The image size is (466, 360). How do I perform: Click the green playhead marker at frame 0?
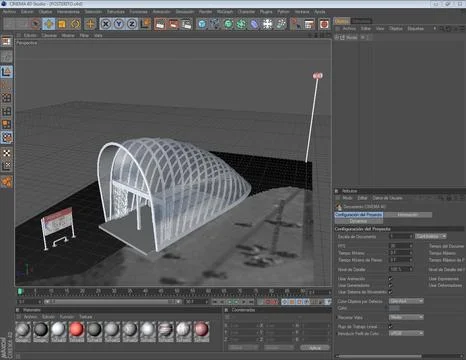20,292
